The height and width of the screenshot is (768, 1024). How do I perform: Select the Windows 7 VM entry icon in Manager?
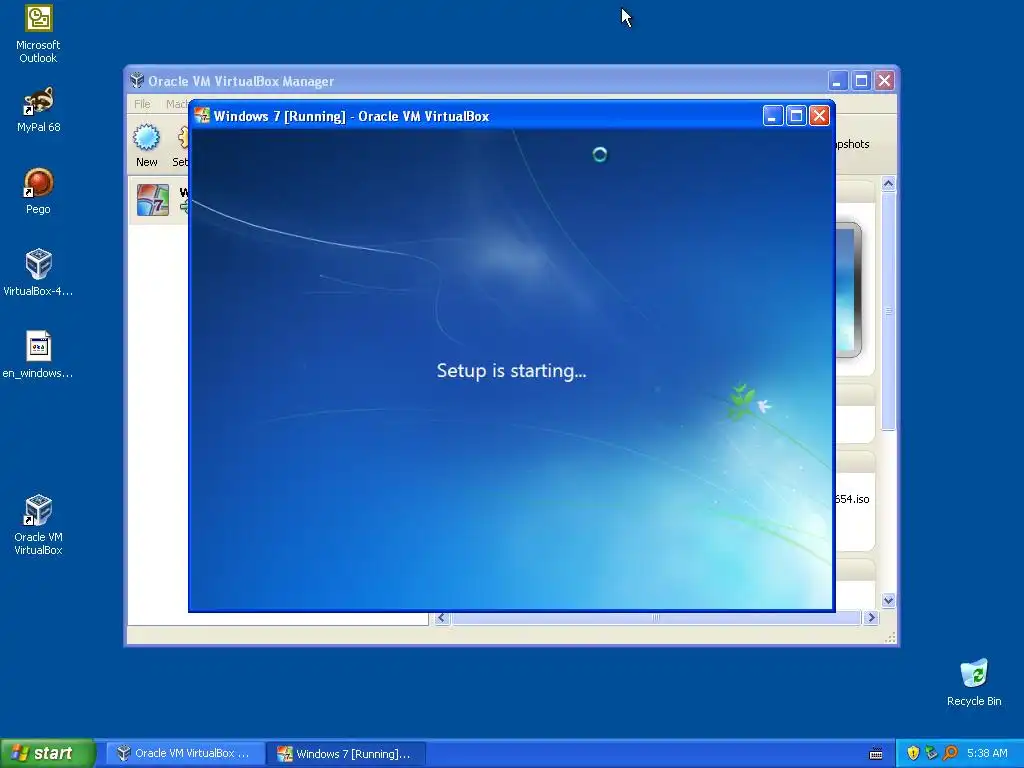pyautogui.click(x=153, y=200)
